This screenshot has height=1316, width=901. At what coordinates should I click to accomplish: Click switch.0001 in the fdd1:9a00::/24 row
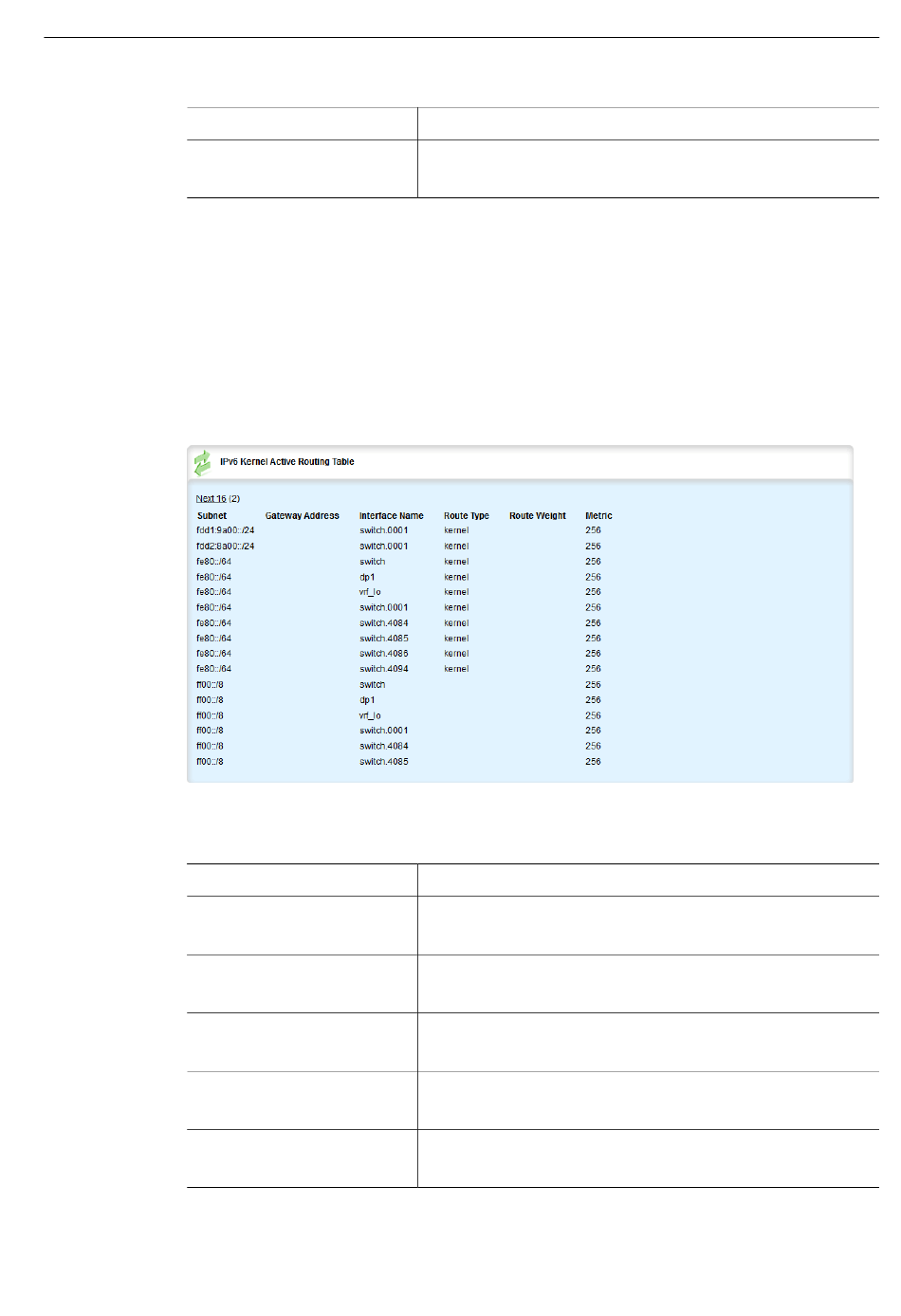pyautogui.click(x=383, y=530)
